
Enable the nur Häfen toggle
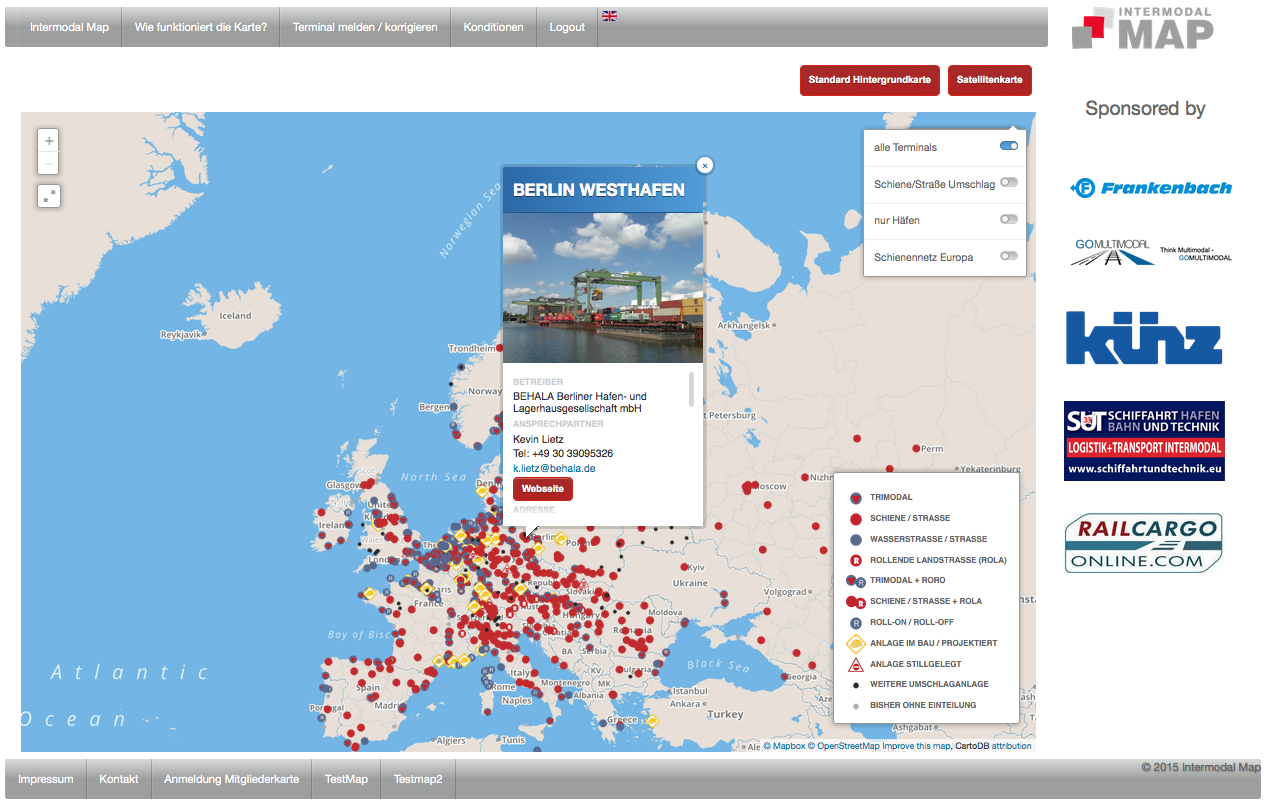(x=1009, y=219)
